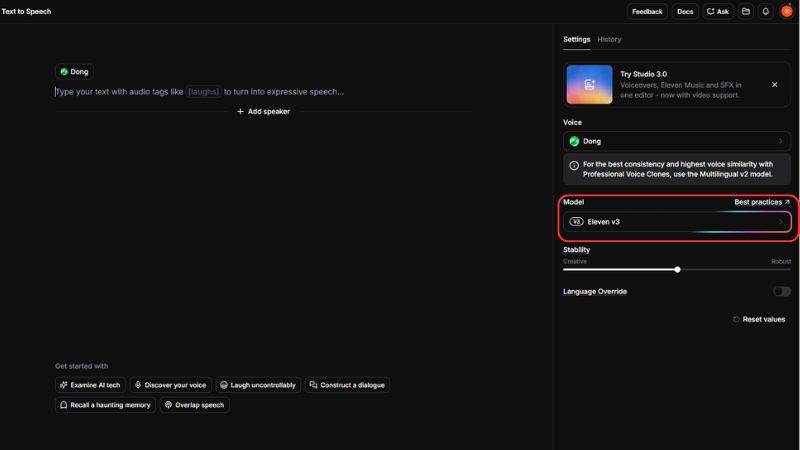Open the Eleven v3 model selector
This screenshot has width=800, height=450.
coord(677,221)
